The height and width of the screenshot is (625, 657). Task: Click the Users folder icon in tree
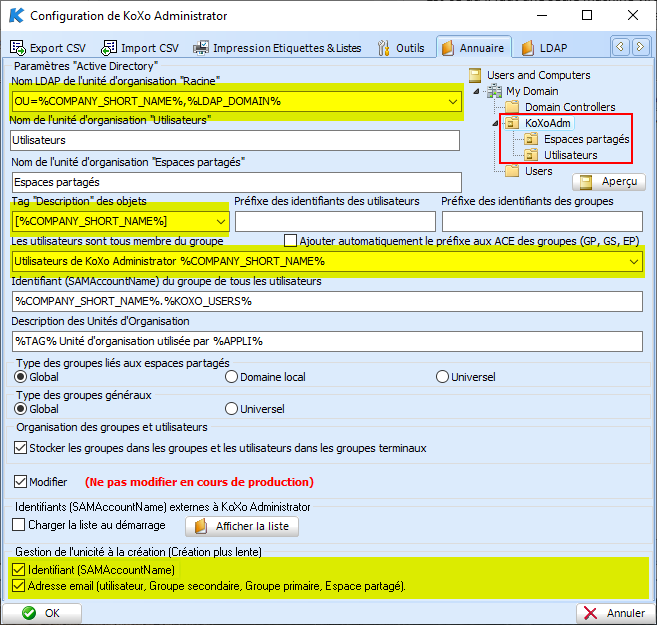[512, 171]
